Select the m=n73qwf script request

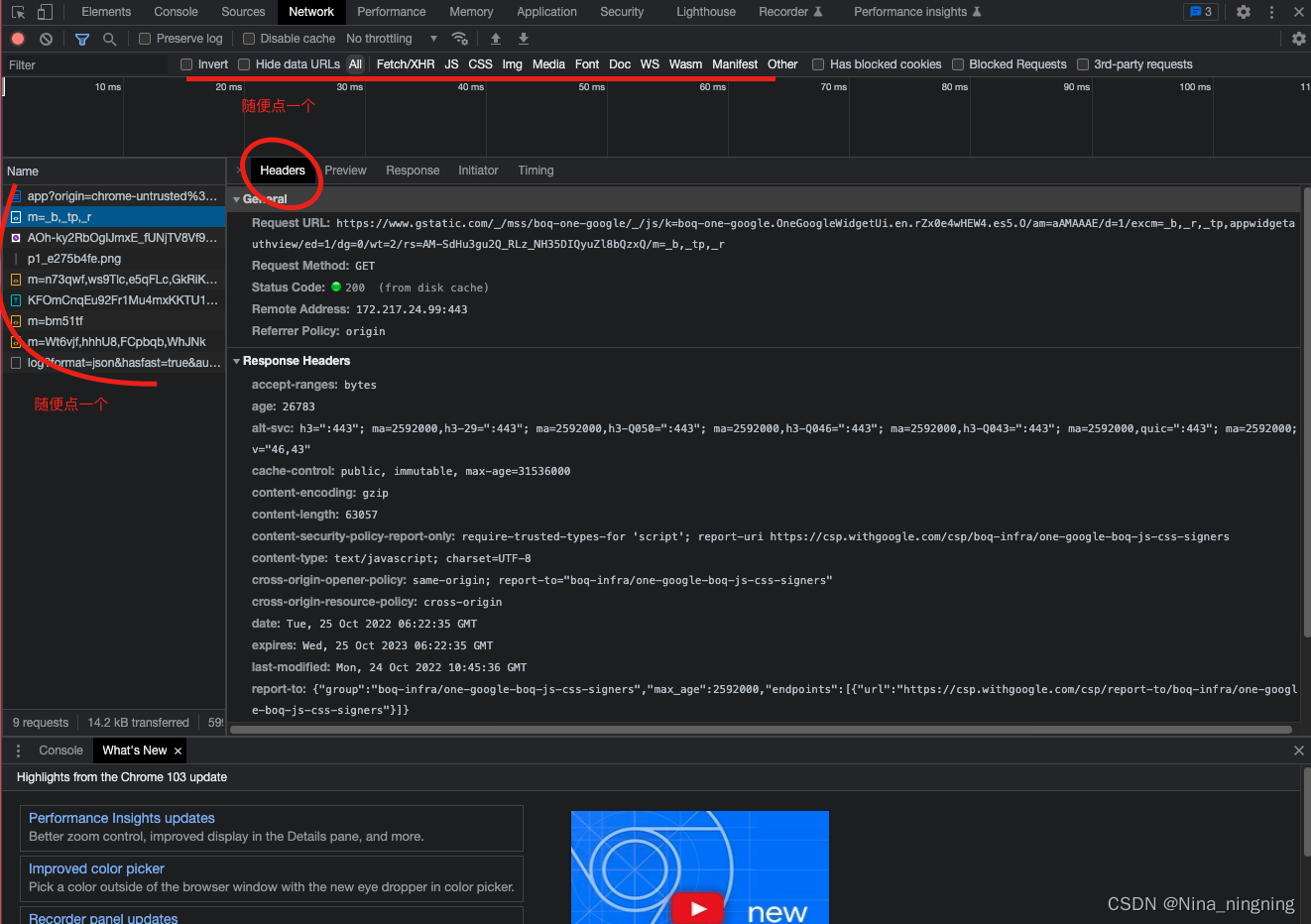coord(114,280)
